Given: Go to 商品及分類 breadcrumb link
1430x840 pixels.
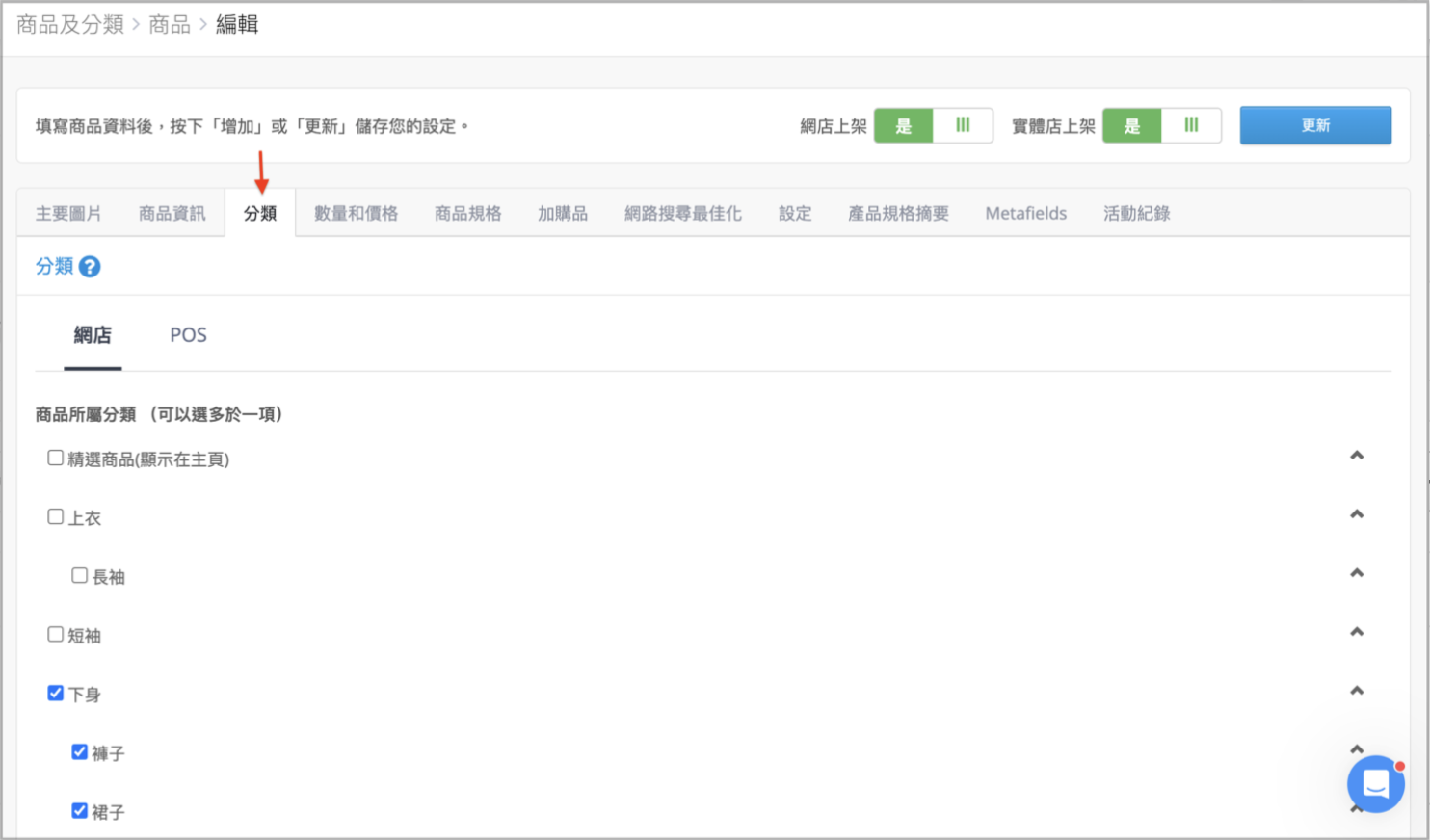Looking at the screenshot, I should click(x=70, y=25).
